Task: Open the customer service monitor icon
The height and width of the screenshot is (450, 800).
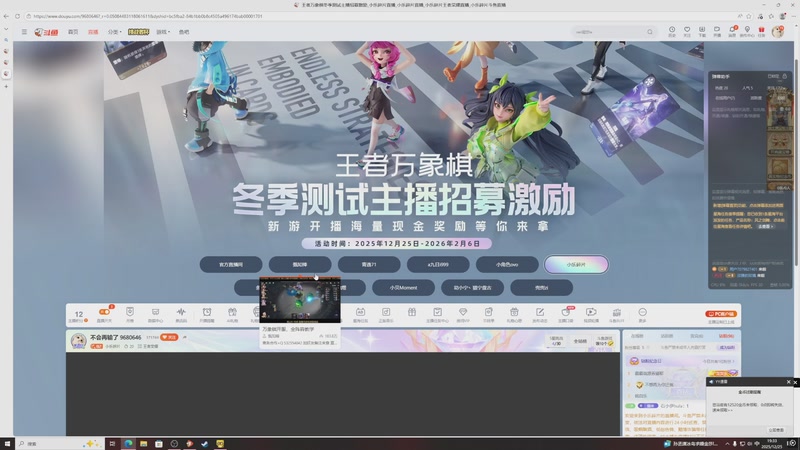Action: pos(155,314)
